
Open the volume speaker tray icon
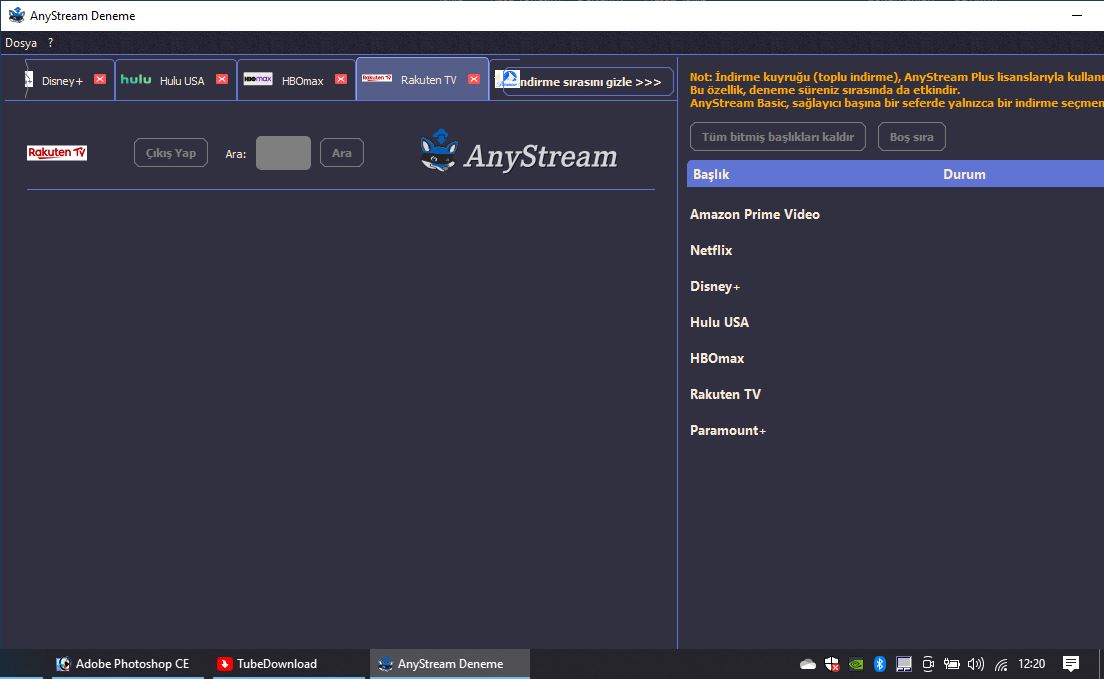pyautogui.click(x=976, y=664)
